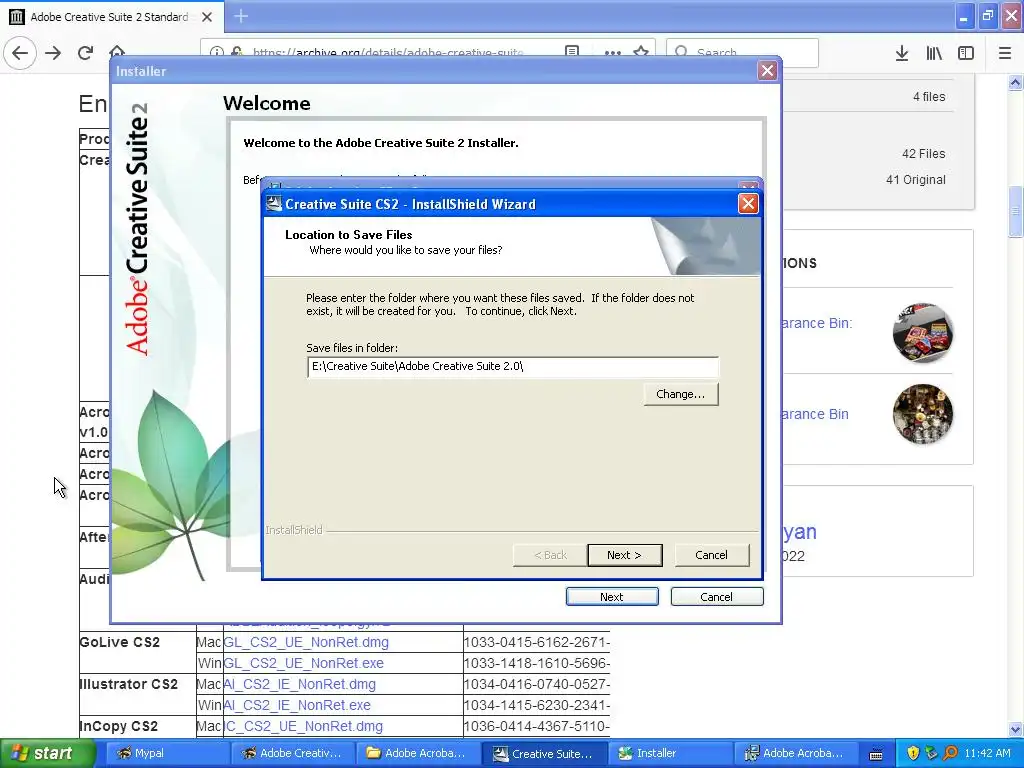Click the GoLive CS2 table cell
The image size is (1024, 768).
[x=138, y=652]
